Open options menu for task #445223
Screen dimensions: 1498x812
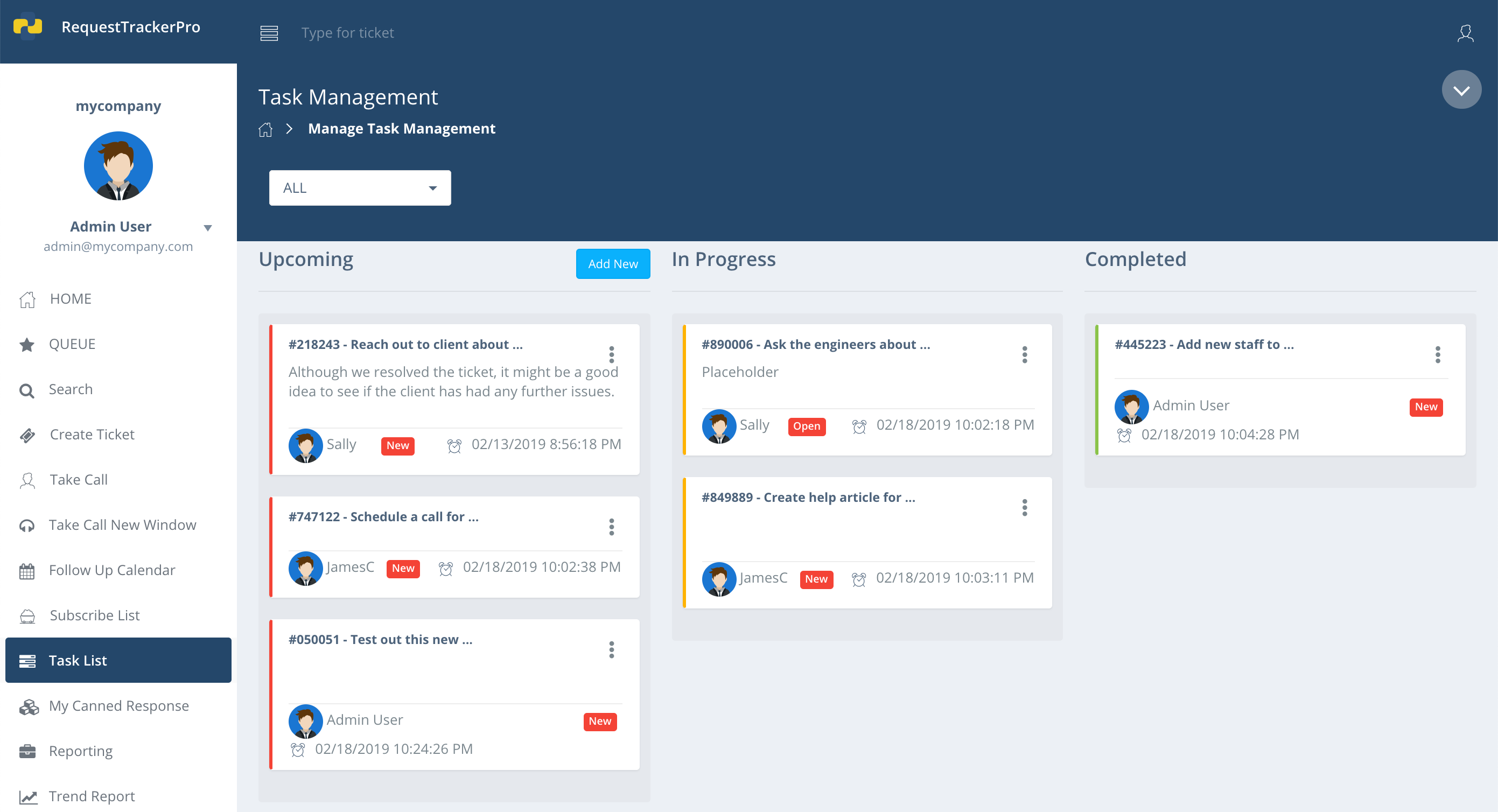[1437, 354]
